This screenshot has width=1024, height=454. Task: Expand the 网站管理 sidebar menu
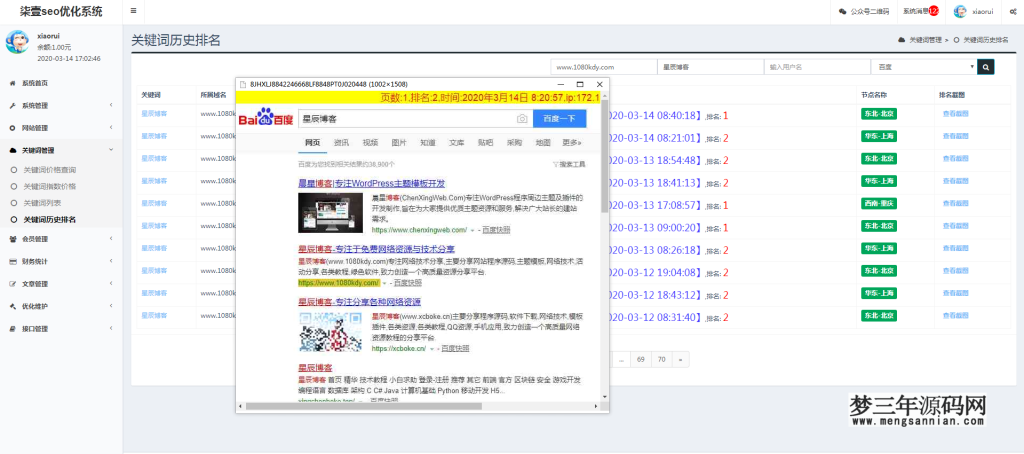point(61,128)
